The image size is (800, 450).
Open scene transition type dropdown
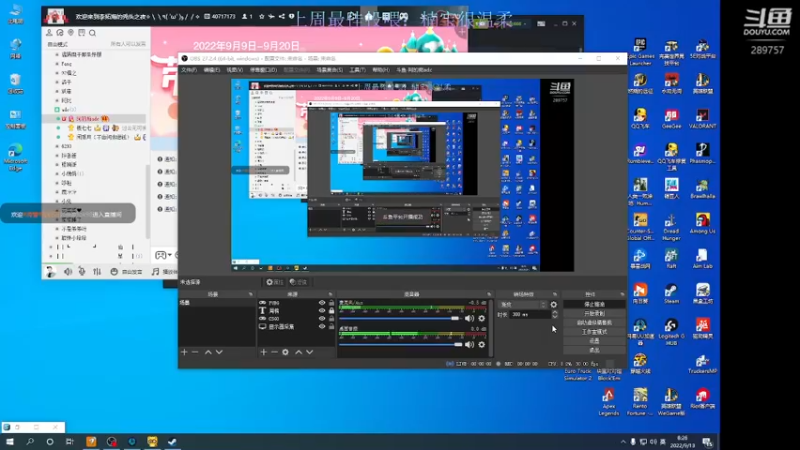click(522, 305)
